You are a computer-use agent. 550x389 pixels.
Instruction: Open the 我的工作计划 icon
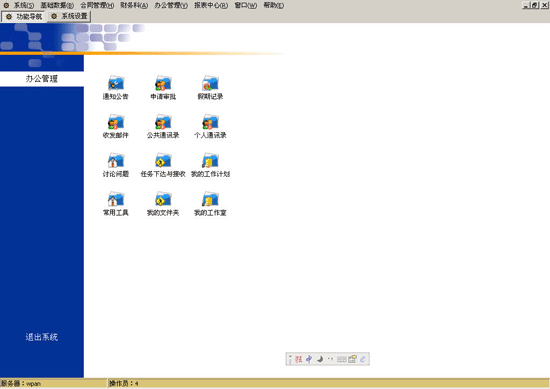(210, 160)
